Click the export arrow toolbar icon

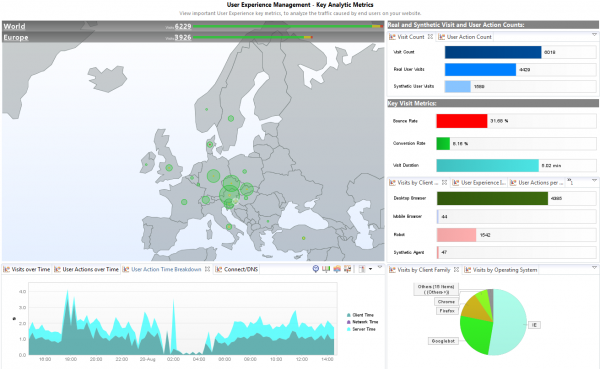tap(362, 269)
